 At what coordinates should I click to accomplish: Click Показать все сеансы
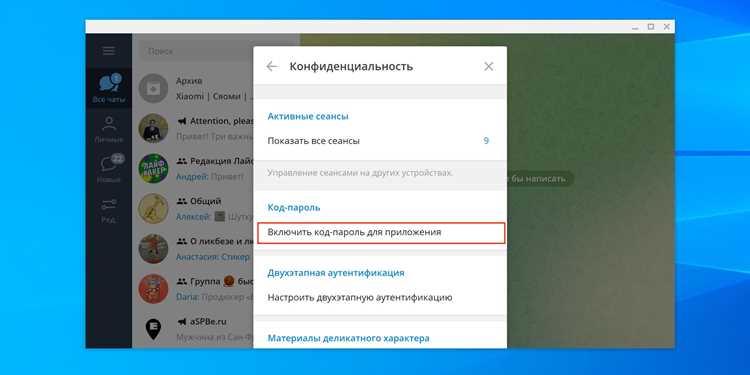pos(380,141)
